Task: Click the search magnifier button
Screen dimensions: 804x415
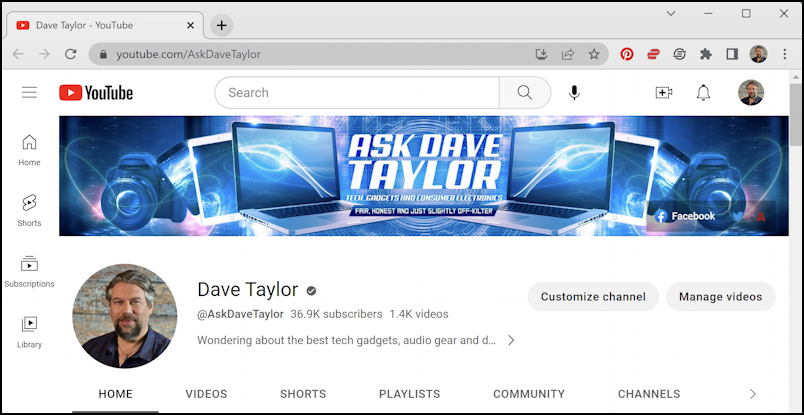Action: pyautogui.click(x=525, y=92)
